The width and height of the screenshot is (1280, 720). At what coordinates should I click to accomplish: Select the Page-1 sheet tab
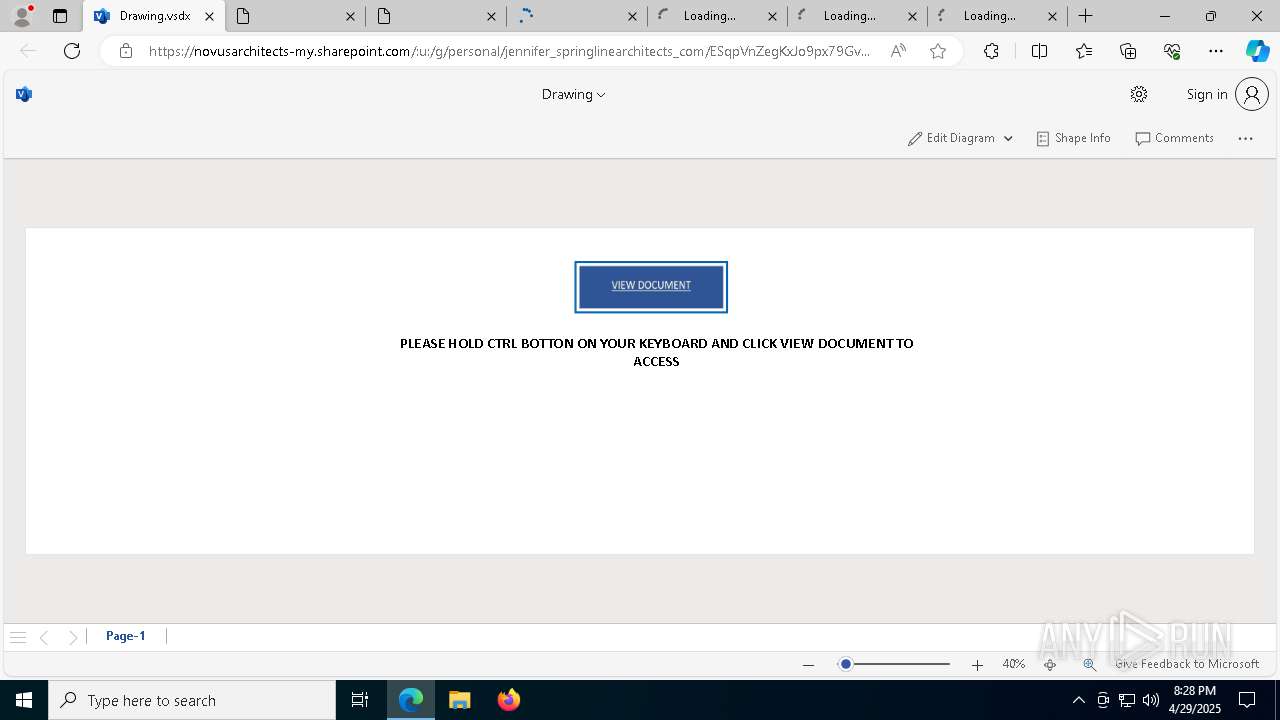point(126,636)
